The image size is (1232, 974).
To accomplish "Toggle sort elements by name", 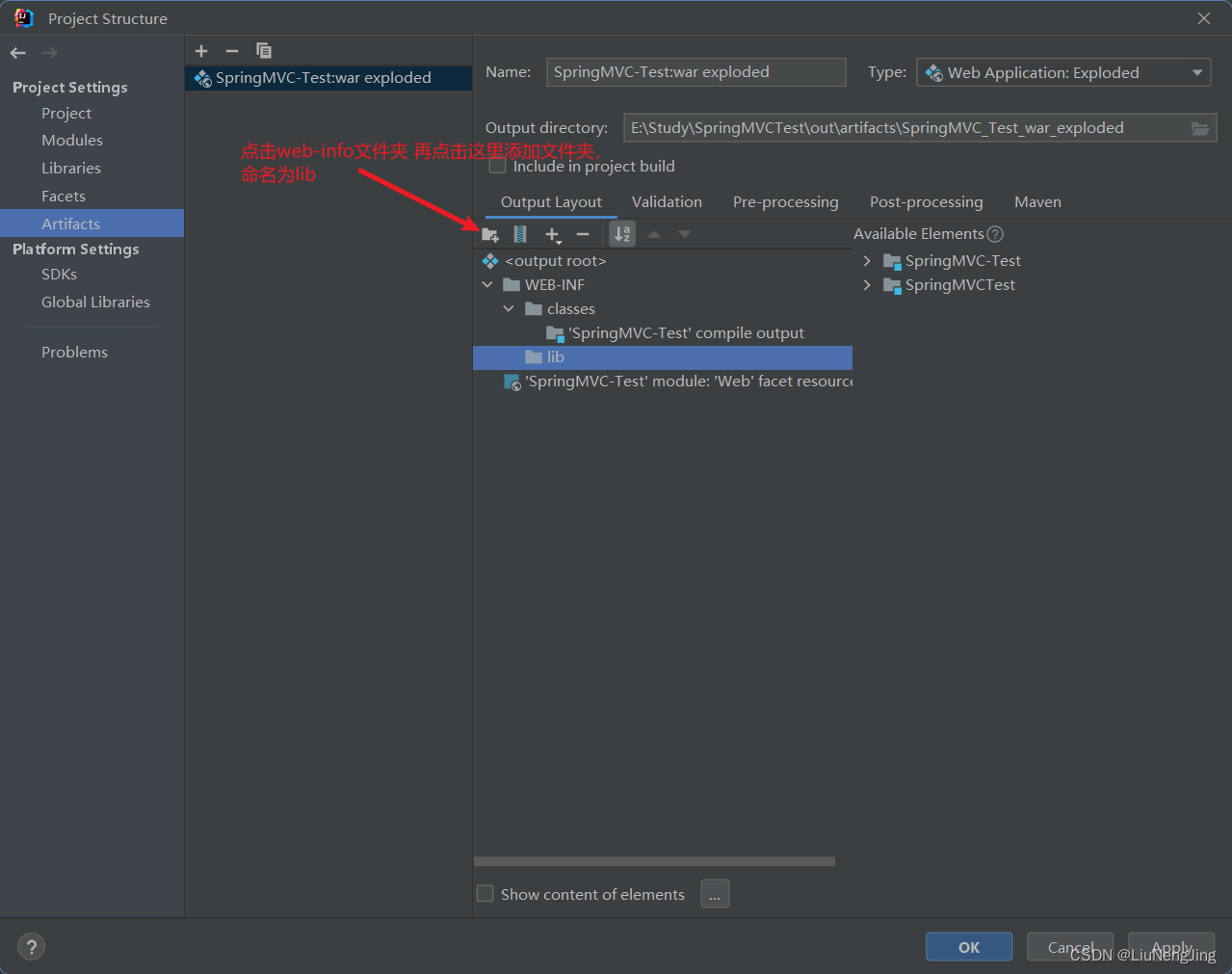I will point(623,234).
